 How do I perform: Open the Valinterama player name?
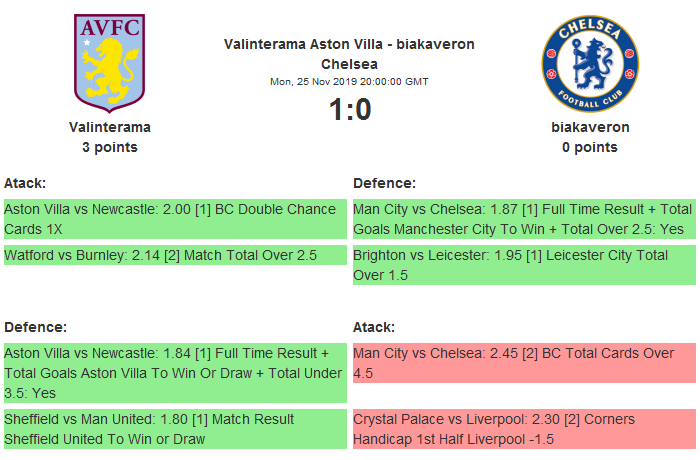110,127
